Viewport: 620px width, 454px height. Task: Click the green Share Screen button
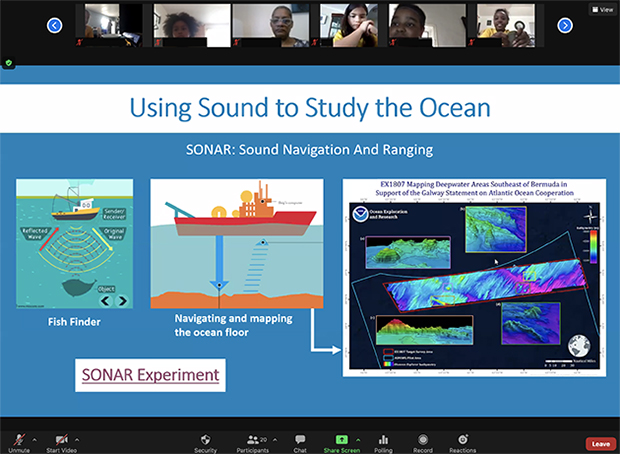pos(341,441)
